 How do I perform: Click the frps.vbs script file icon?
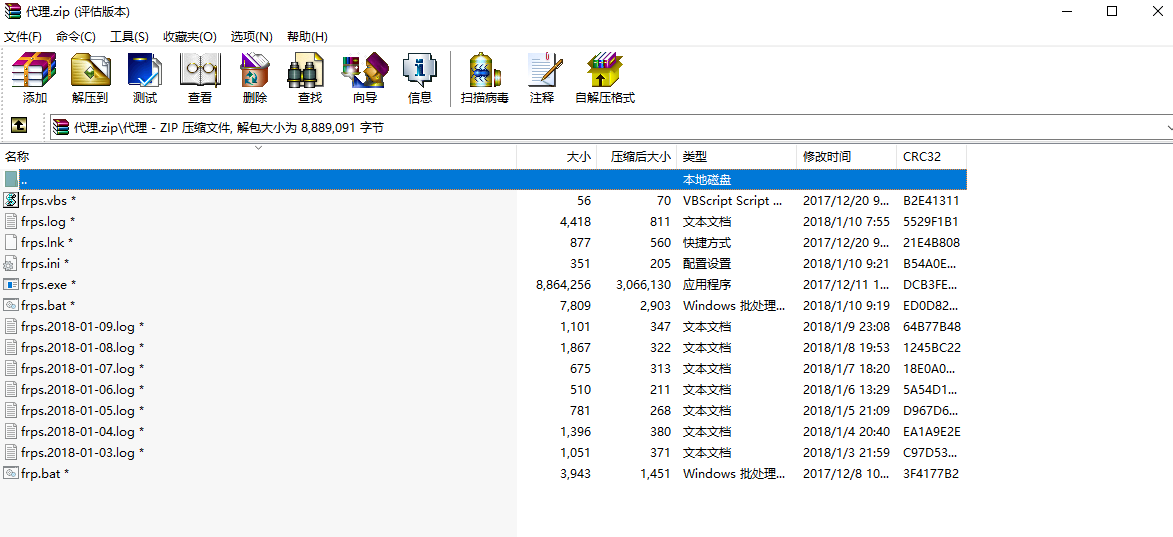point(10,200)
